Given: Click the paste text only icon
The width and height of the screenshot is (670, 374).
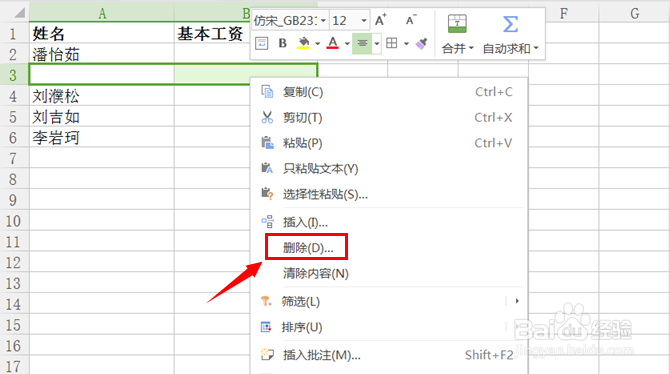Looking at the screenshot, I should (x=267, y=168).
